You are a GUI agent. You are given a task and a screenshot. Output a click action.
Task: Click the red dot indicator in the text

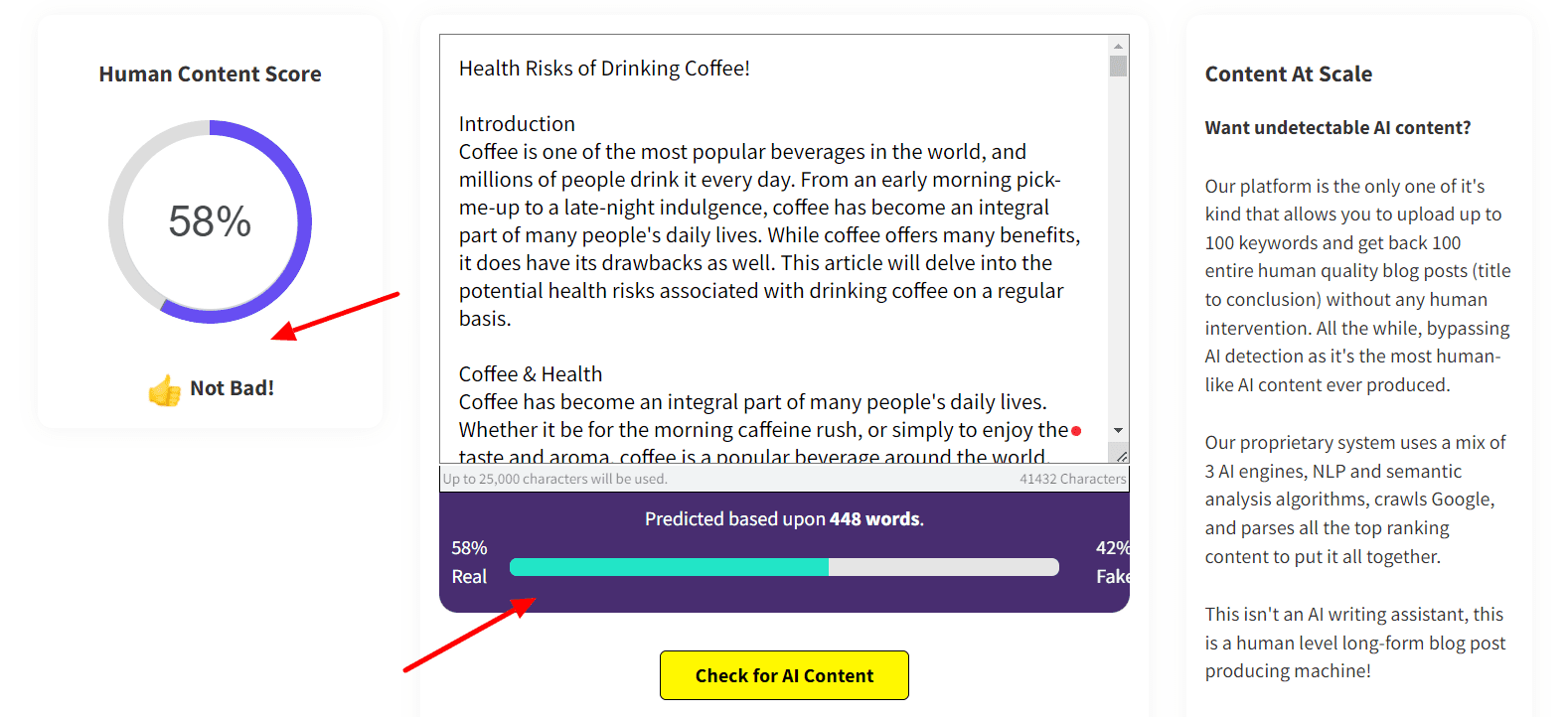coord(1076,431)
